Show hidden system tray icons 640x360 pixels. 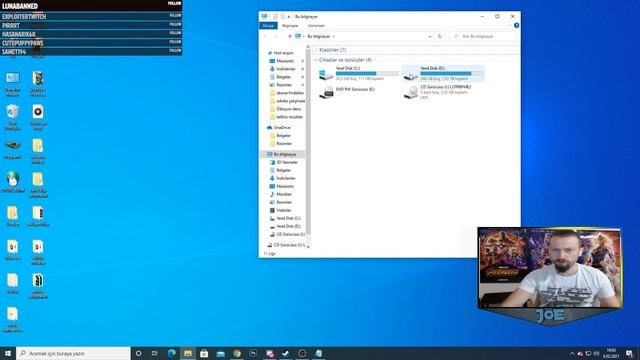click(572, 353)
